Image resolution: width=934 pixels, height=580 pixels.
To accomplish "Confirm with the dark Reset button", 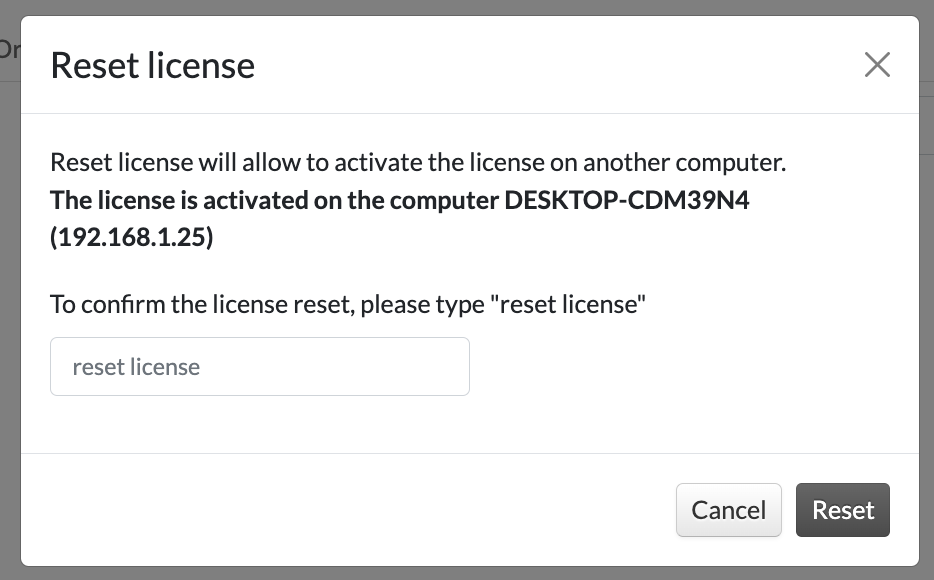I will click(x=843, y=510).
